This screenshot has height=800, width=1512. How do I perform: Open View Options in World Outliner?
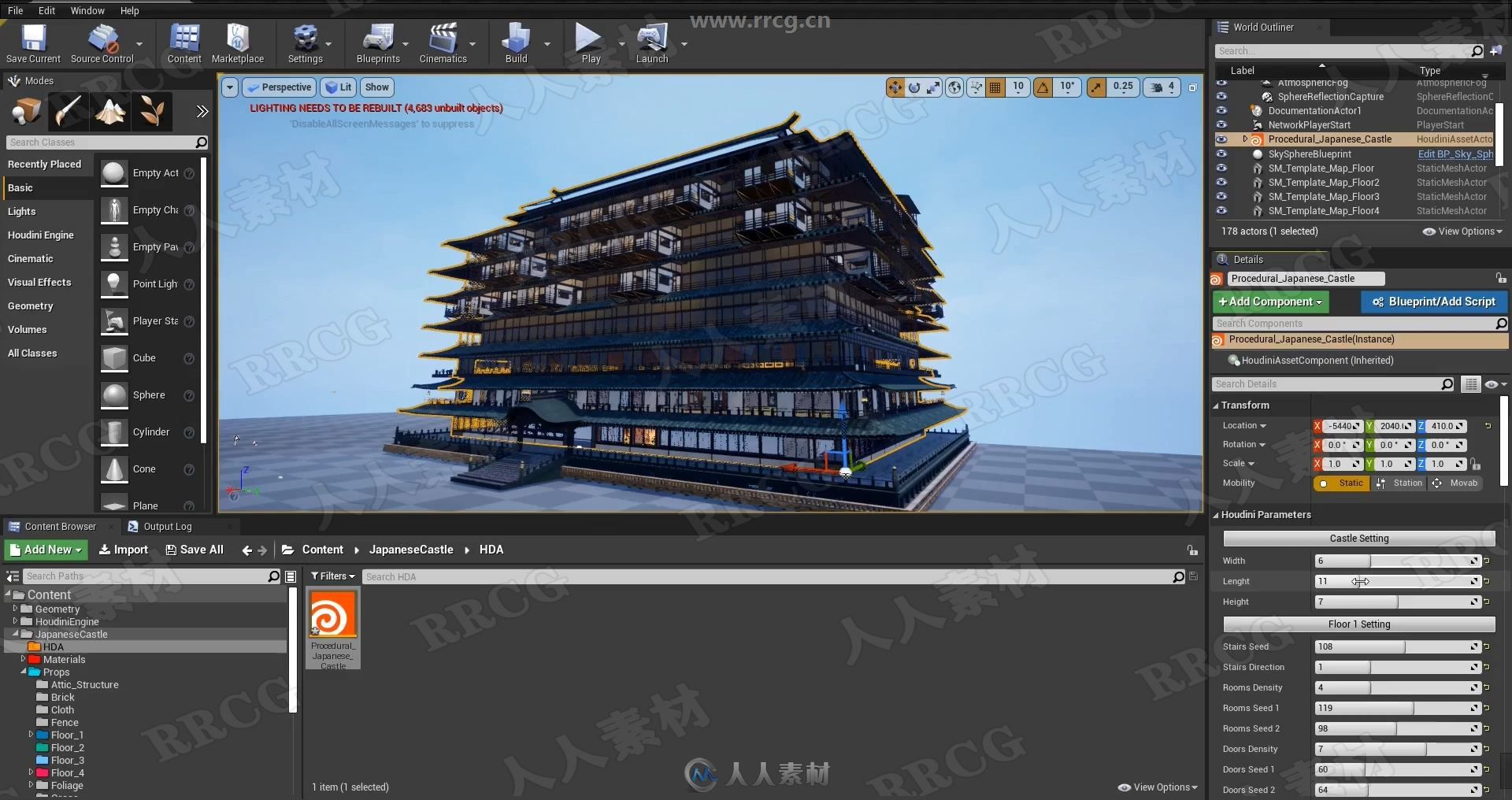click(x=1462, y=231)
